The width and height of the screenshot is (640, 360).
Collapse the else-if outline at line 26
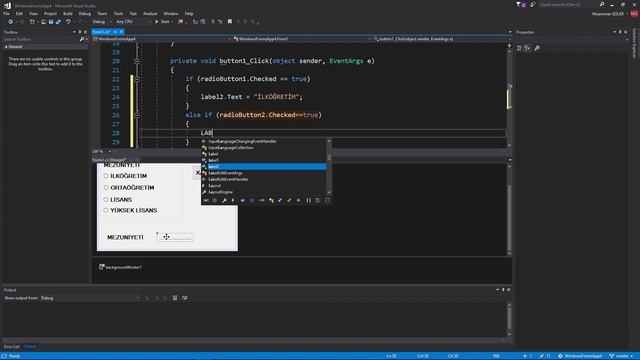click(x=137, y=115)
